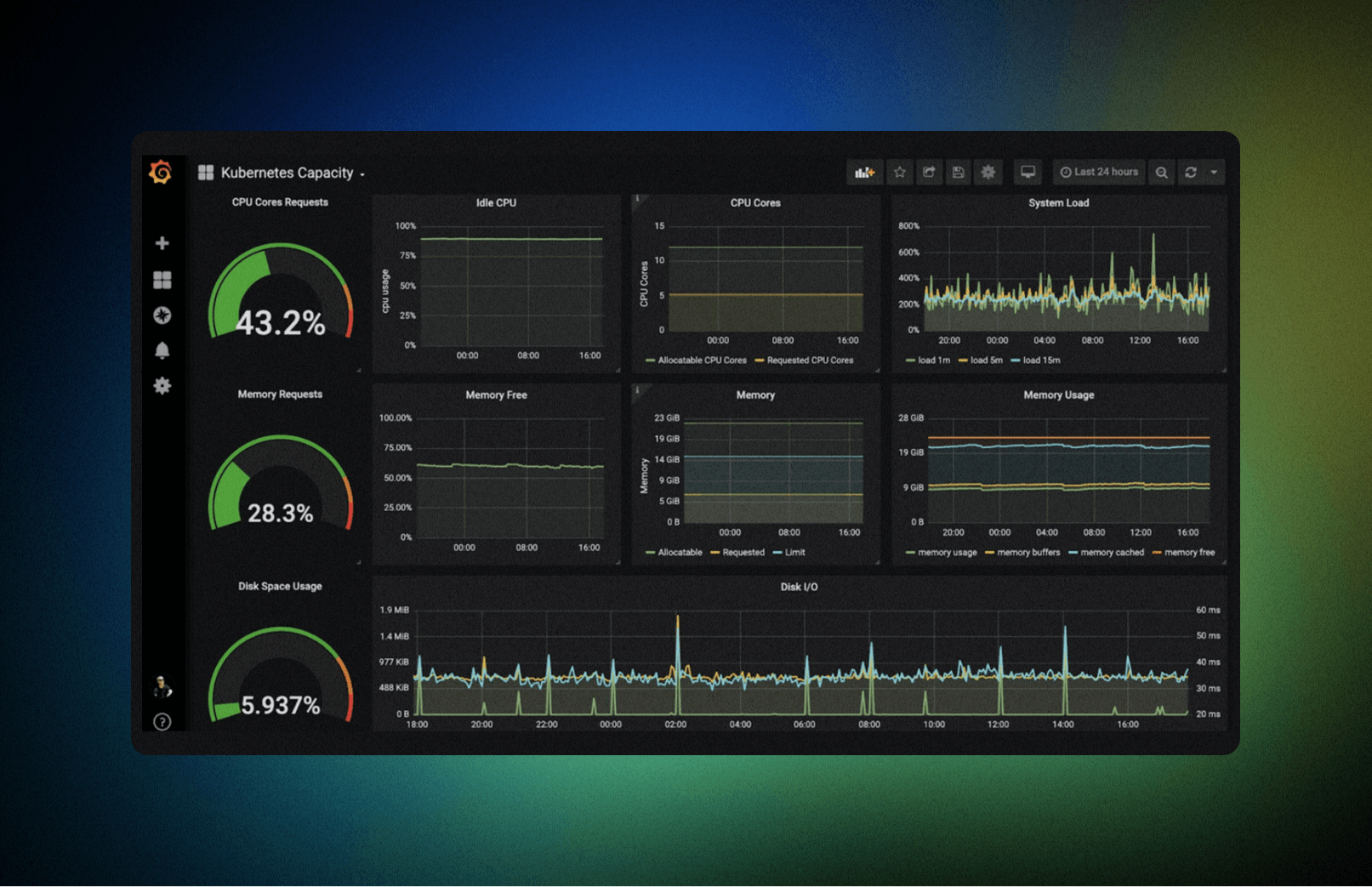The height and width of the screenshot is (887, 1372).
Task: Open the System Load panel title menu
Action: click(1058, 203)
